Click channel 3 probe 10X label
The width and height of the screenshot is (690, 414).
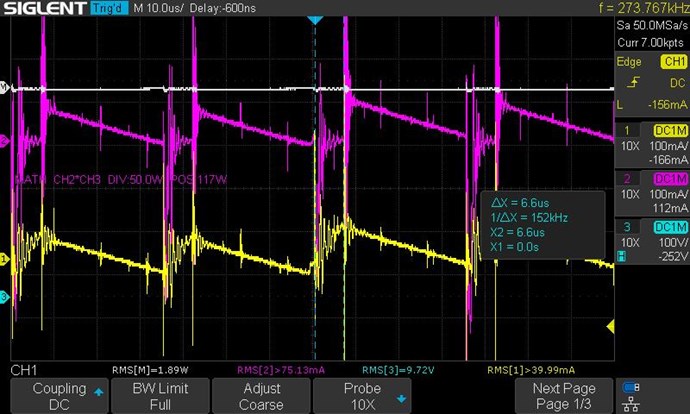click(x=630, y=242)
